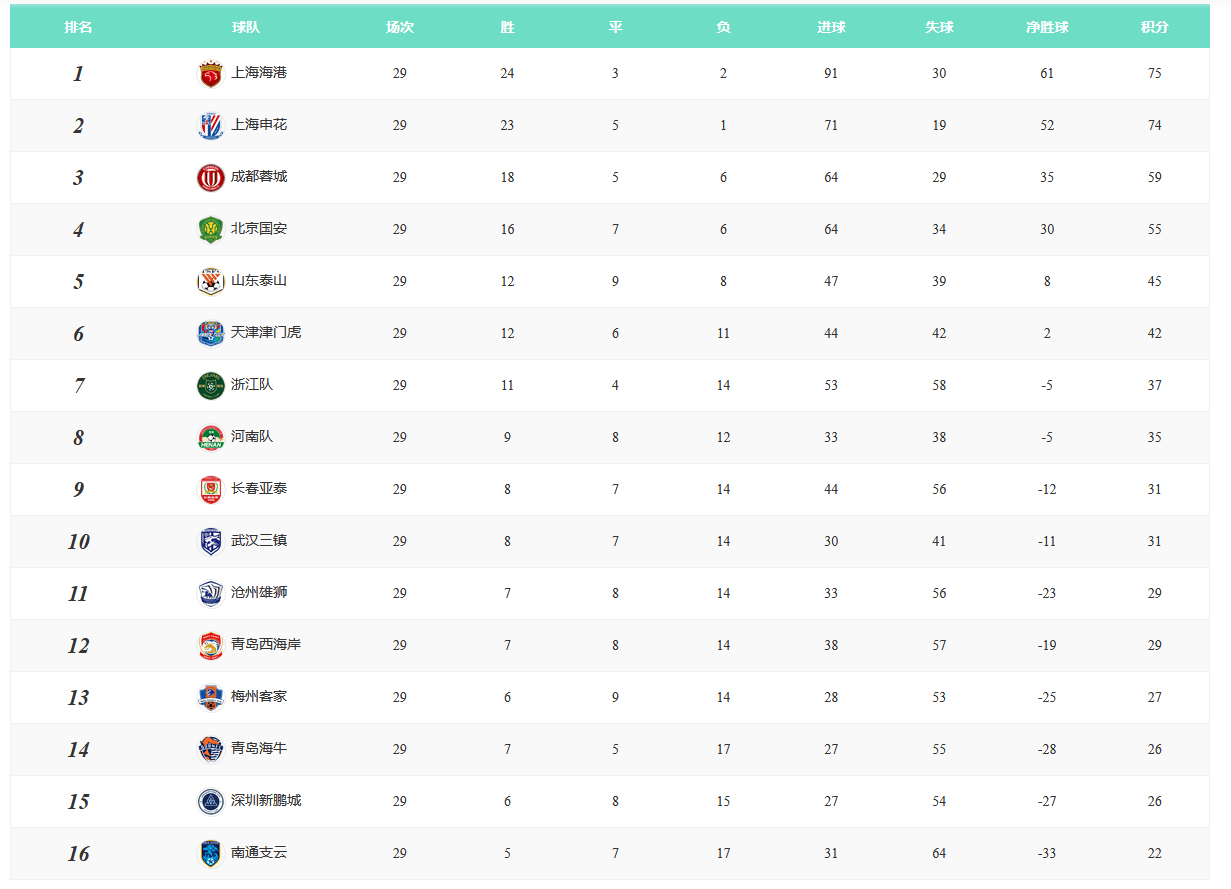
Task: Click the 排名 column header
Action: coord(78,28)
